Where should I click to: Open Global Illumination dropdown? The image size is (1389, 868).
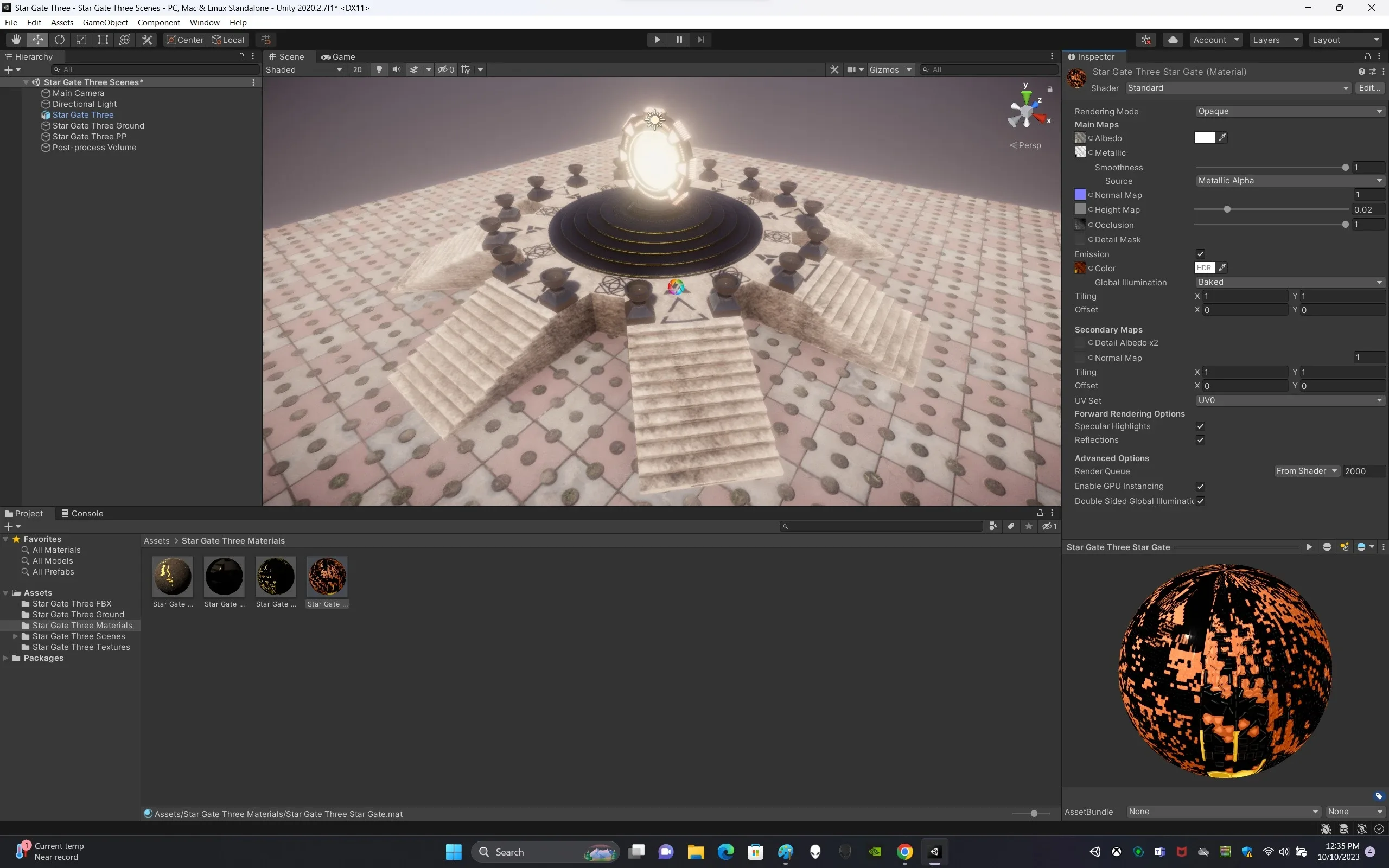click(1290, 282)
